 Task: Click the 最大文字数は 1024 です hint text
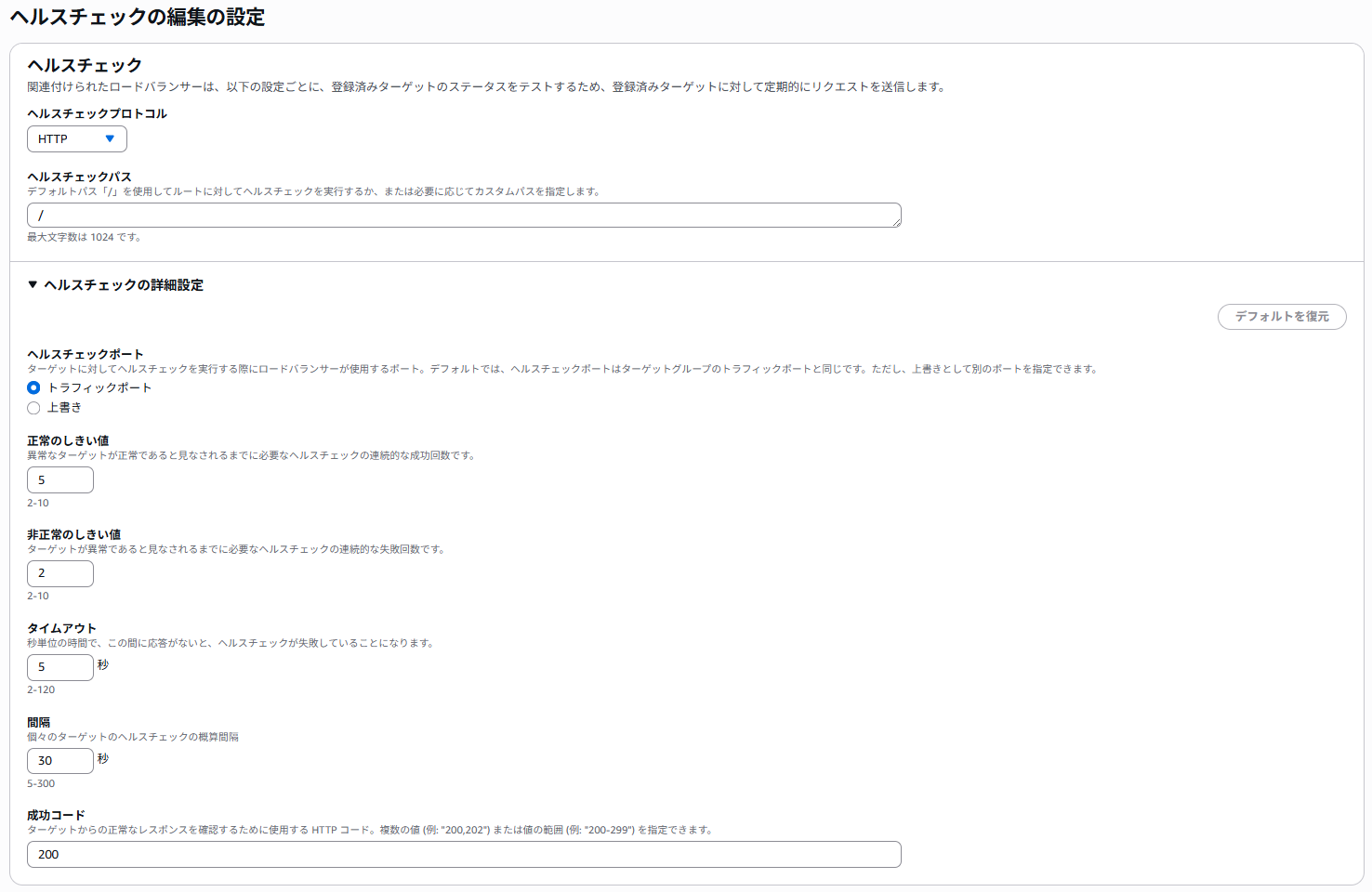tap(84, 237)
